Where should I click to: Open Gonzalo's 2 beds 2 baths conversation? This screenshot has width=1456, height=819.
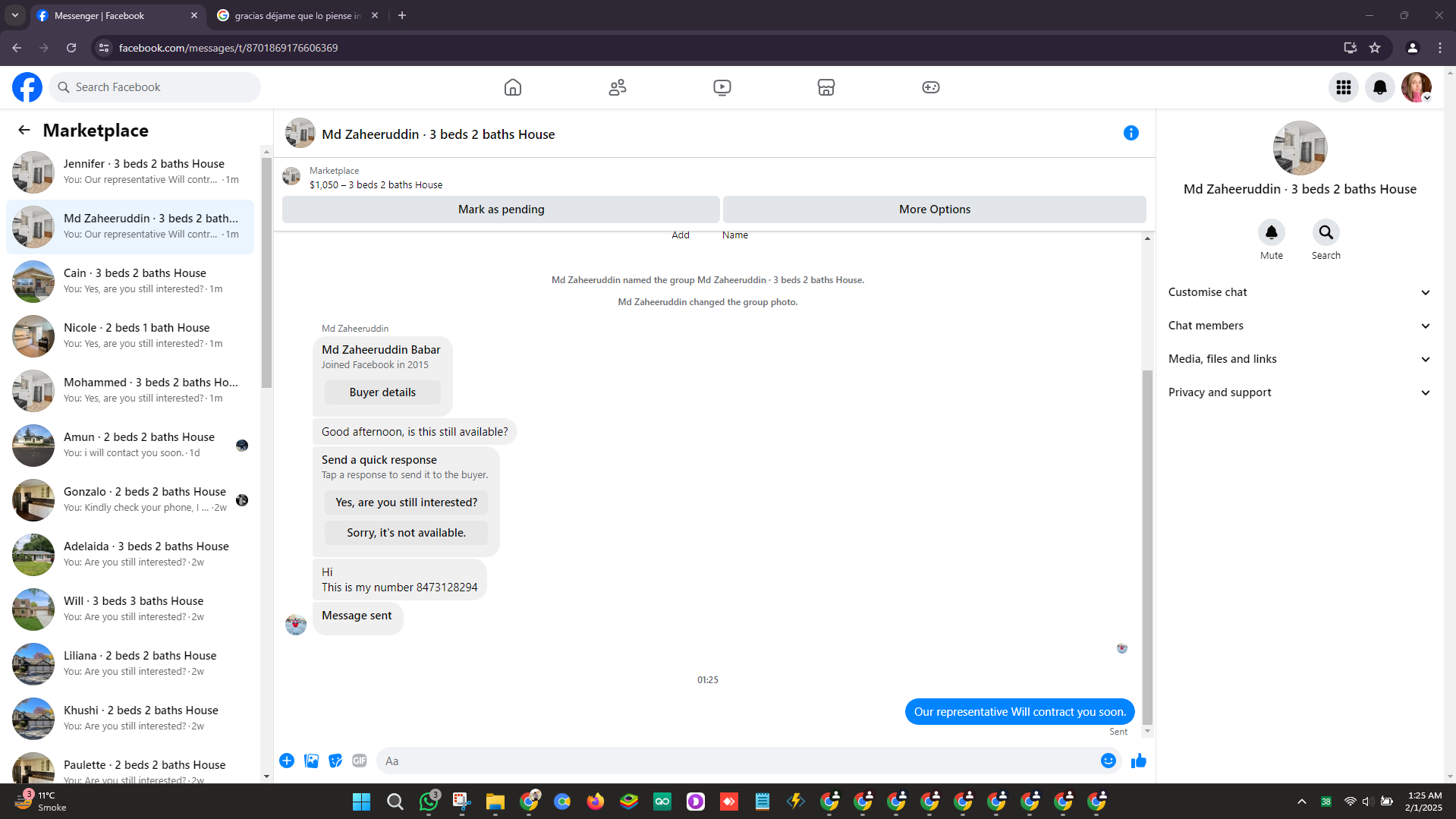130,499
